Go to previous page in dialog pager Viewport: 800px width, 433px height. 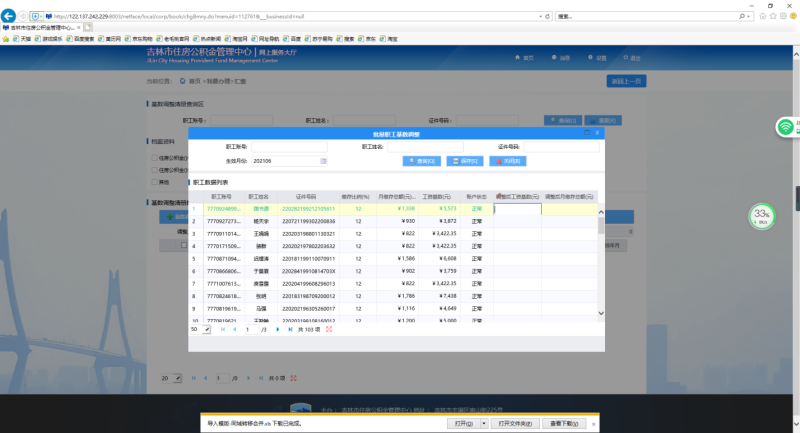[233, 329]
